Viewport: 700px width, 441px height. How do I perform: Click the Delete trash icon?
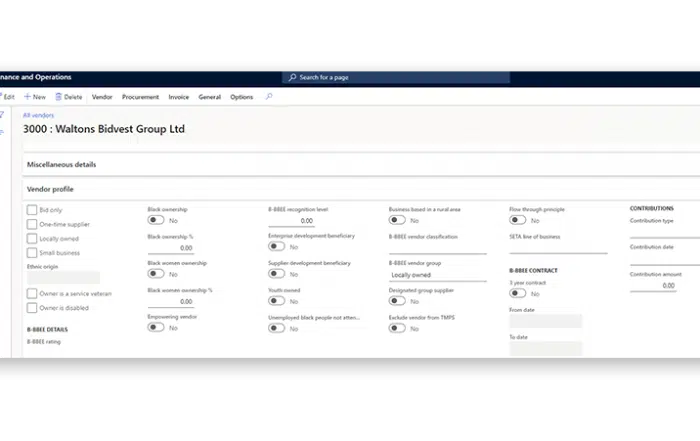pos(58,97)
